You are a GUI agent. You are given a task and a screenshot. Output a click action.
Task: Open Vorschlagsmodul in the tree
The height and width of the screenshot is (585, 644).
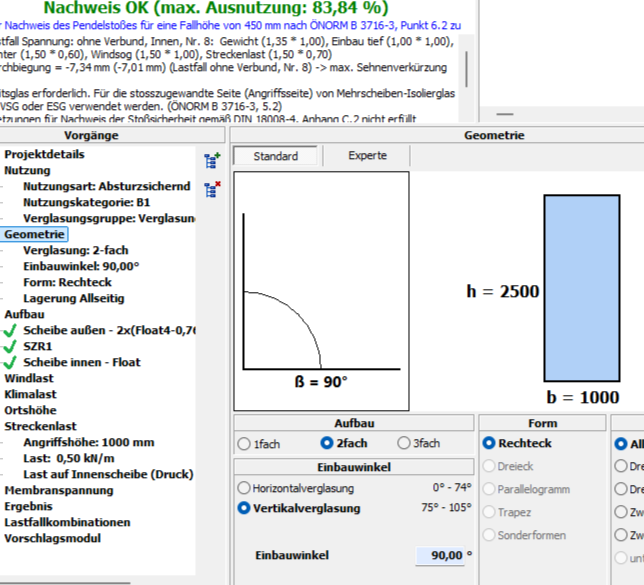click(x=52, y=539)
